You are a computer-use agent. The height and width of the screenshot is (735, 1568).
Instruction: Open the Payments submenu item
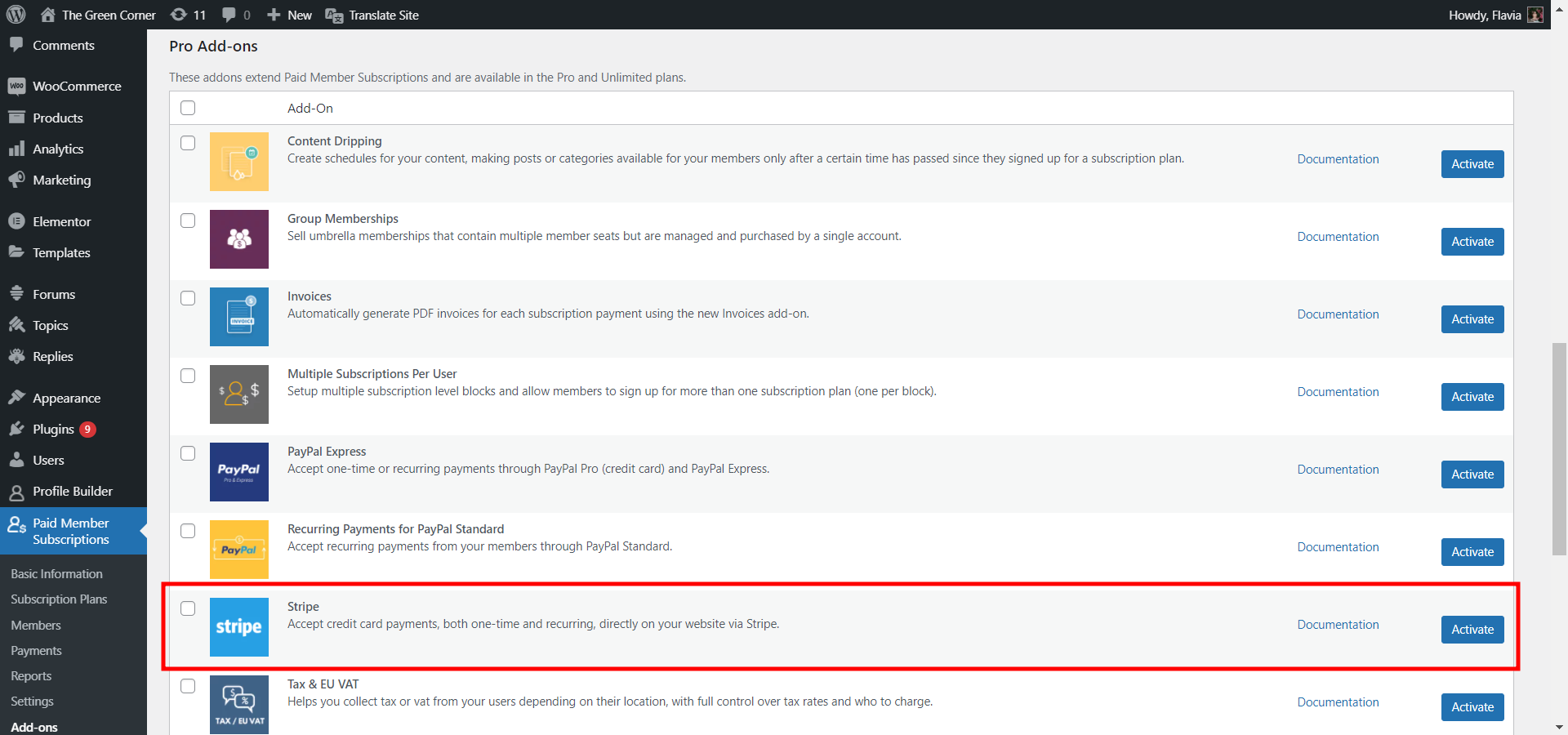click(36, 651)
